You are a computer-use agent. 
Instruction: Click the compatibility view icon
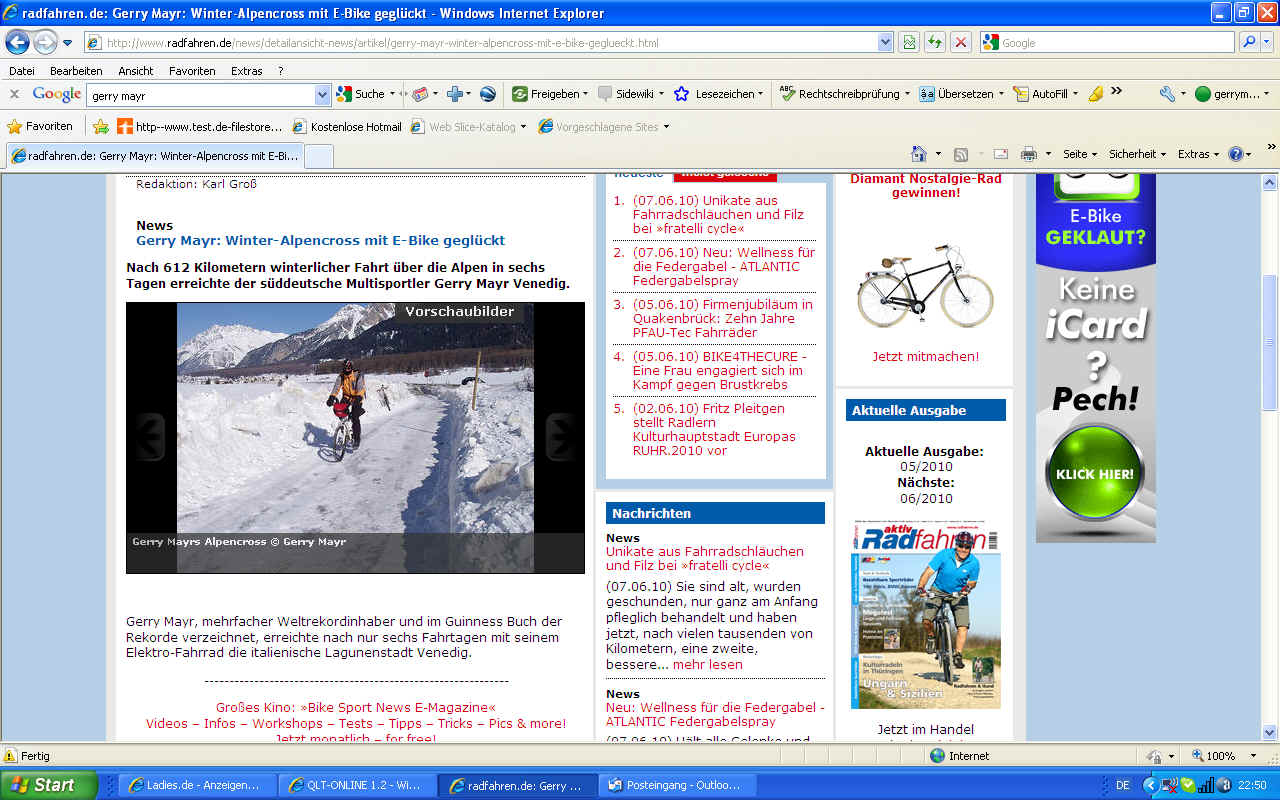909,42
